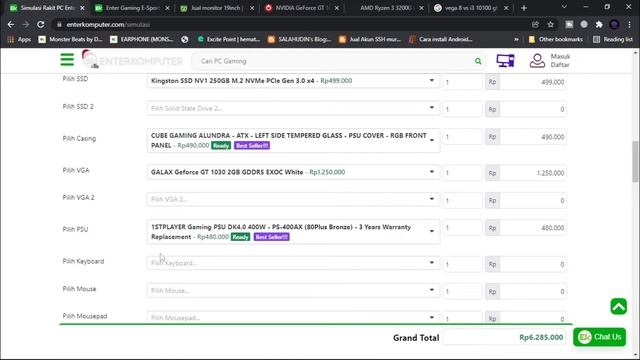This screenshot has width=640, height=360.
Task: Click the user account avatar icon
Action: pyautogui.click(x=537, y=61)
